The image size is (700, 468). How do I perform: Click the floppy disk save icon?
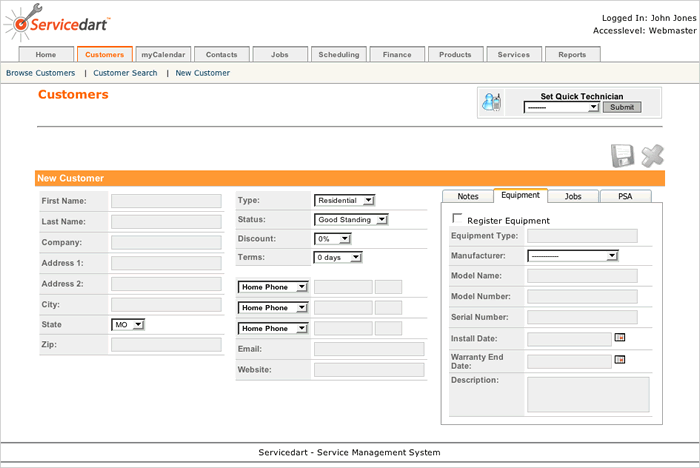pos(622,155)
